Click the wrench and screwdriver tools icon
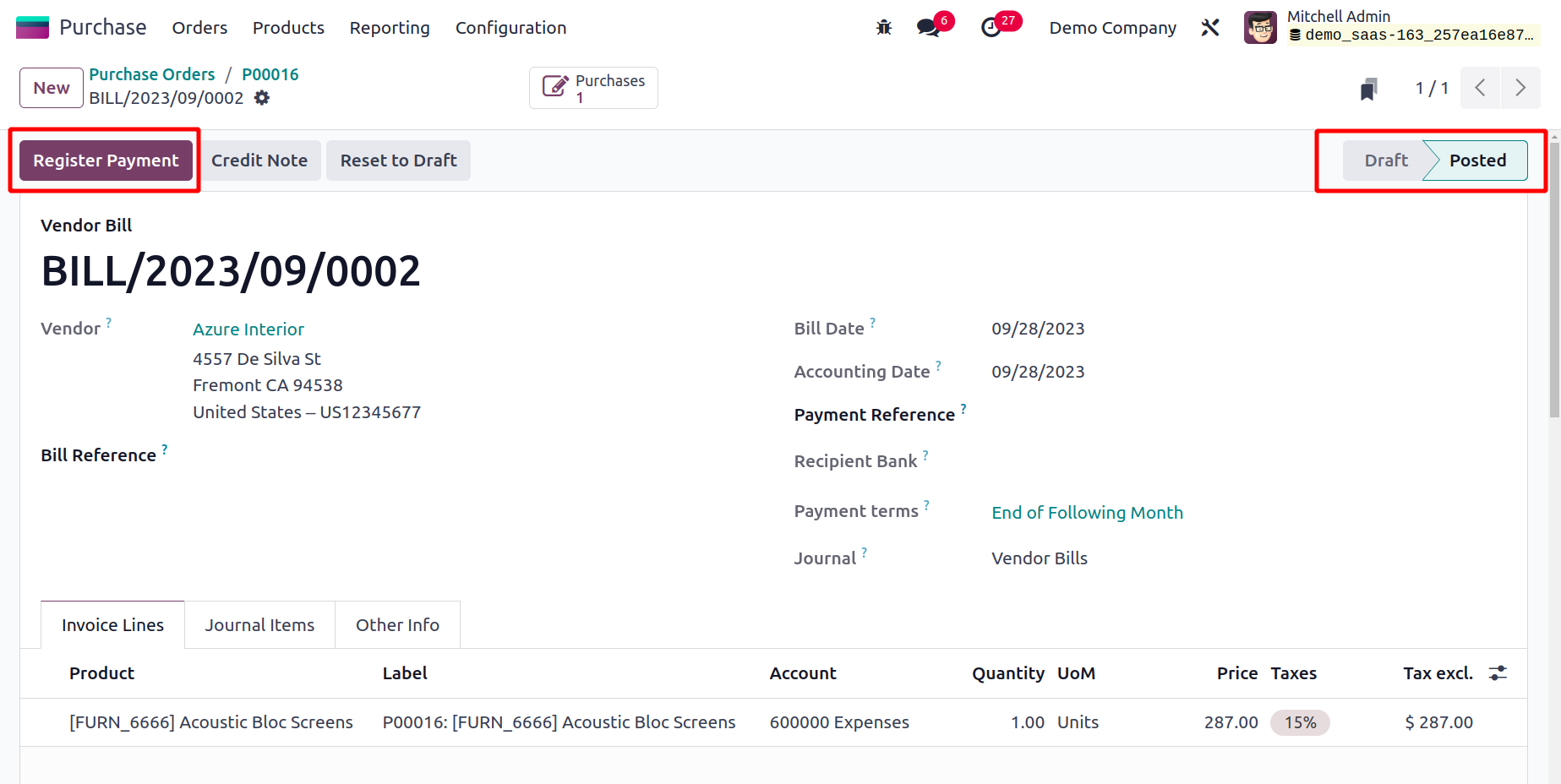Screen dimensions: 1561x784 tap(1210, 28)
